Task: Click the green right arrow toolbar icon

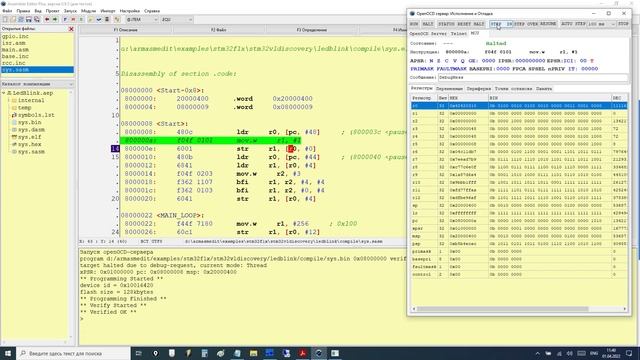Action: 55,20
